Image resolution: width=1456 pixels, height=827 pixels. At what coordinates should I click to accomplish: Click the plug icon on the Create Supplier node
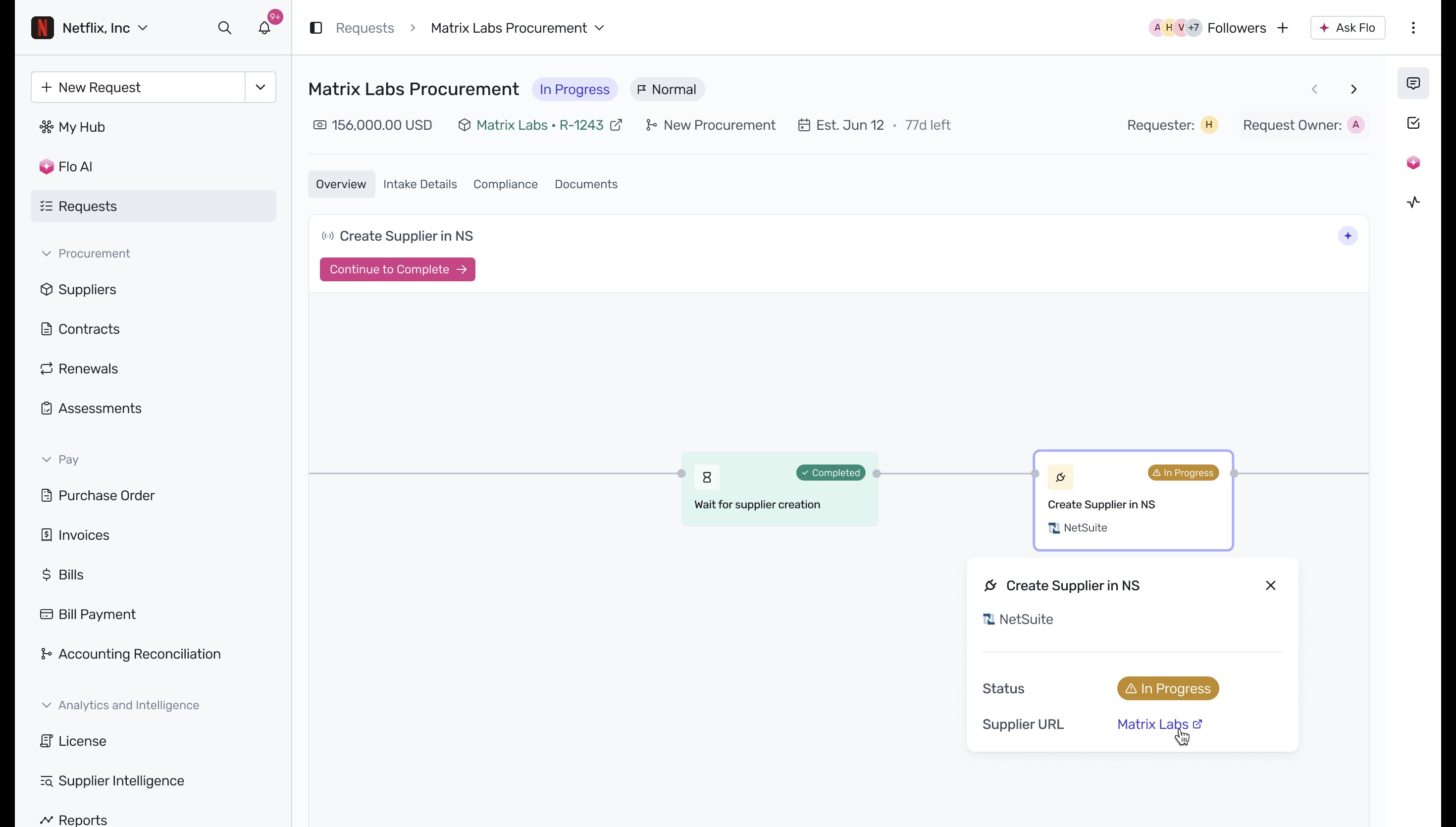1061,477
